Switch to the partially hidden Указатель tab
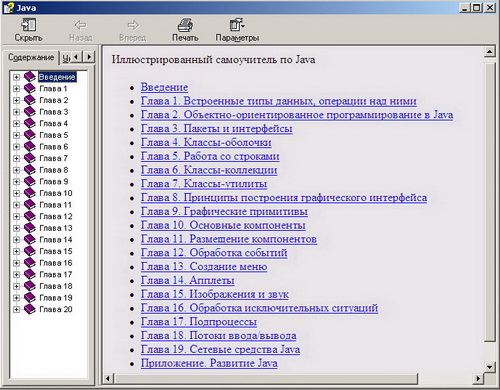500x390 pixels. [x=66, y=58]
